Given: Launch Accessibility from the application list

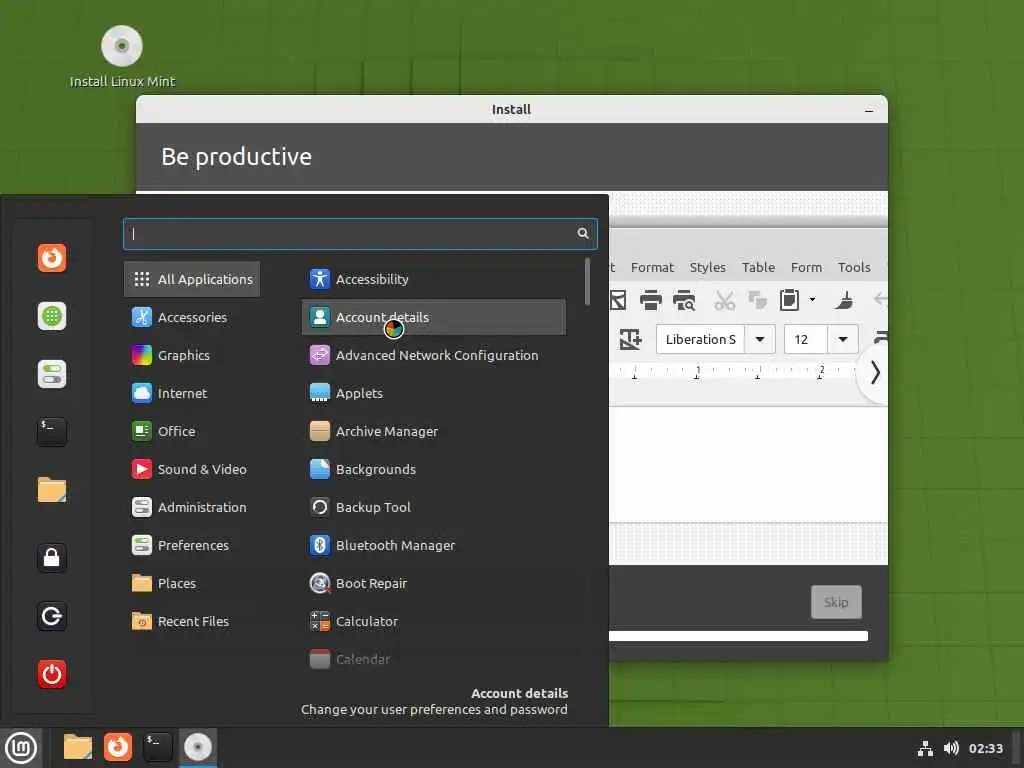Looking at the screenshot, I should [x=434, y=279].
